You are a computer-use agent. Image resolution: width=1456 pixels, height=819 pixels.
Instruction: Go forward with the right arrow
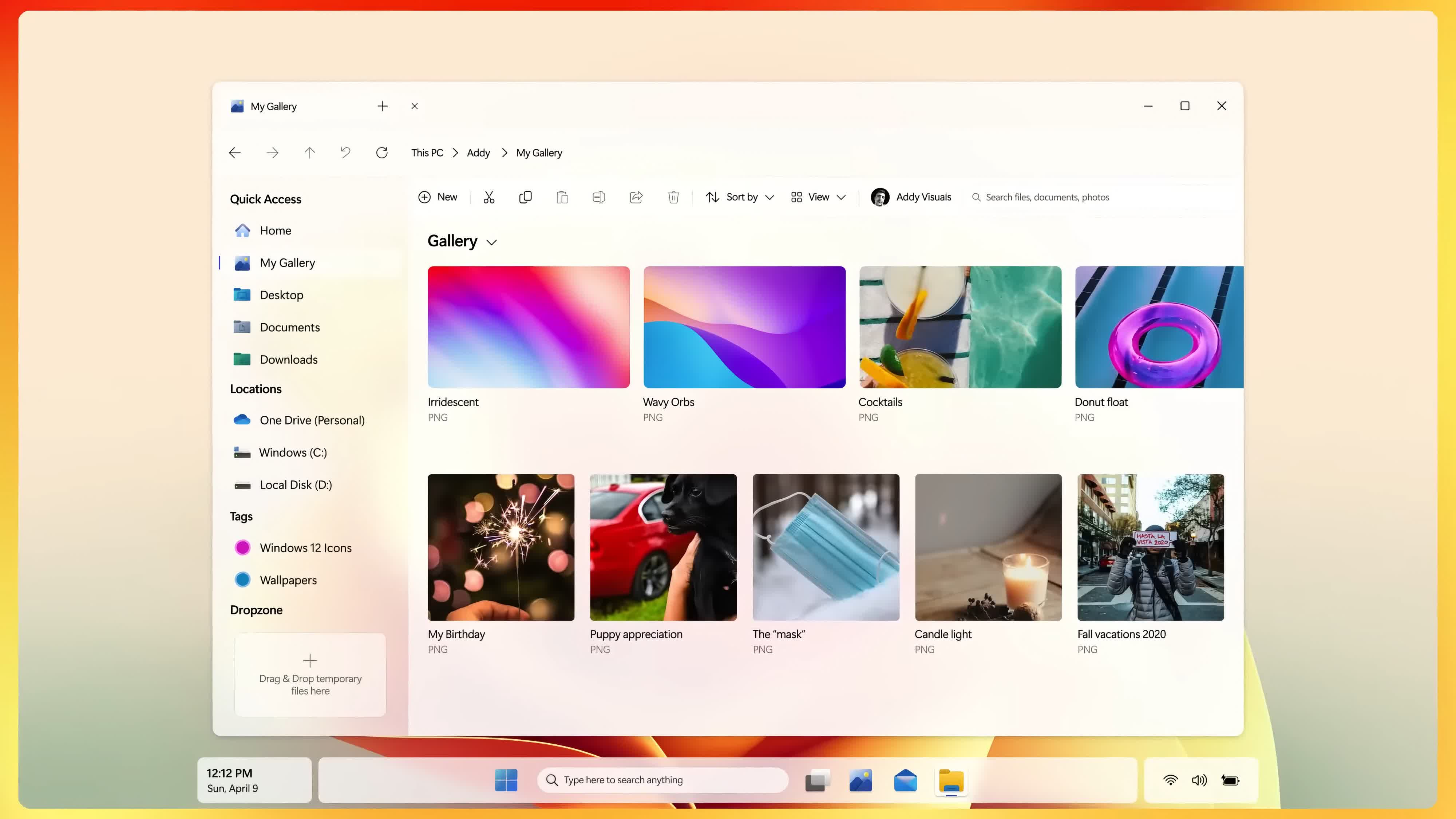pos(272,153)
